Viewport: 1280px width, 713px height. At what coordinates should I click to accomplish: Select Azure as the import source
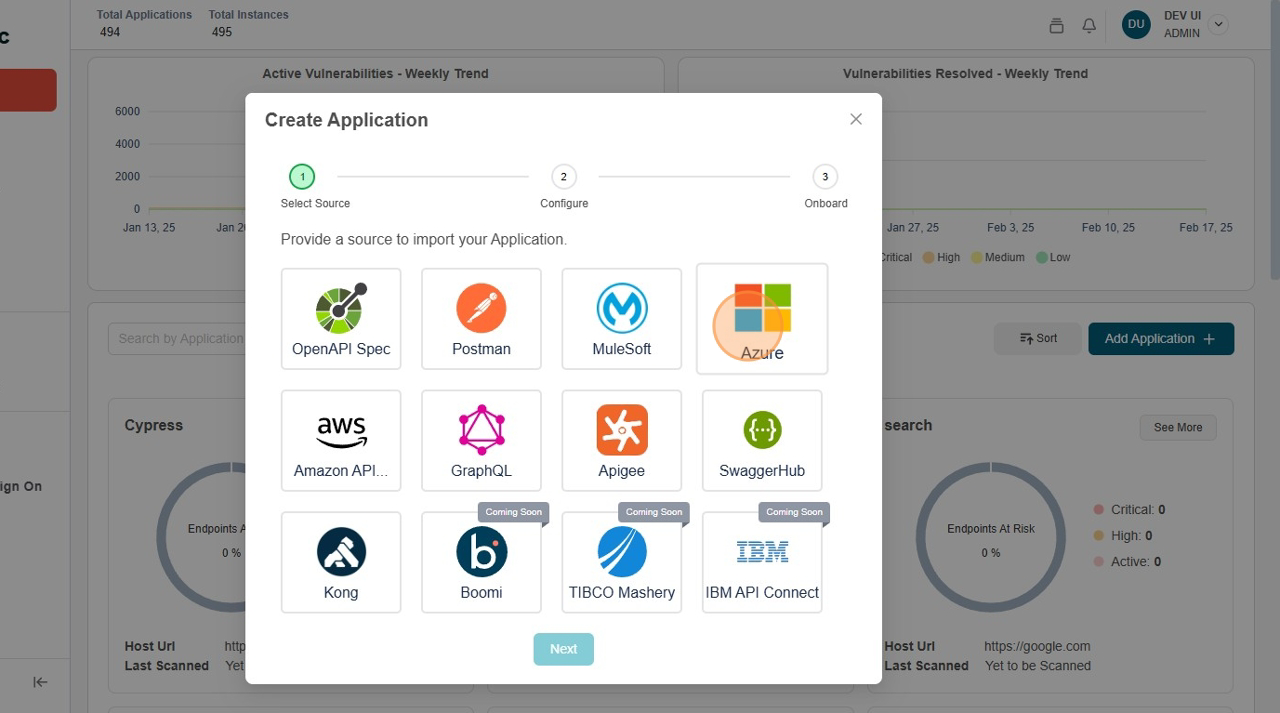(761, 318)
